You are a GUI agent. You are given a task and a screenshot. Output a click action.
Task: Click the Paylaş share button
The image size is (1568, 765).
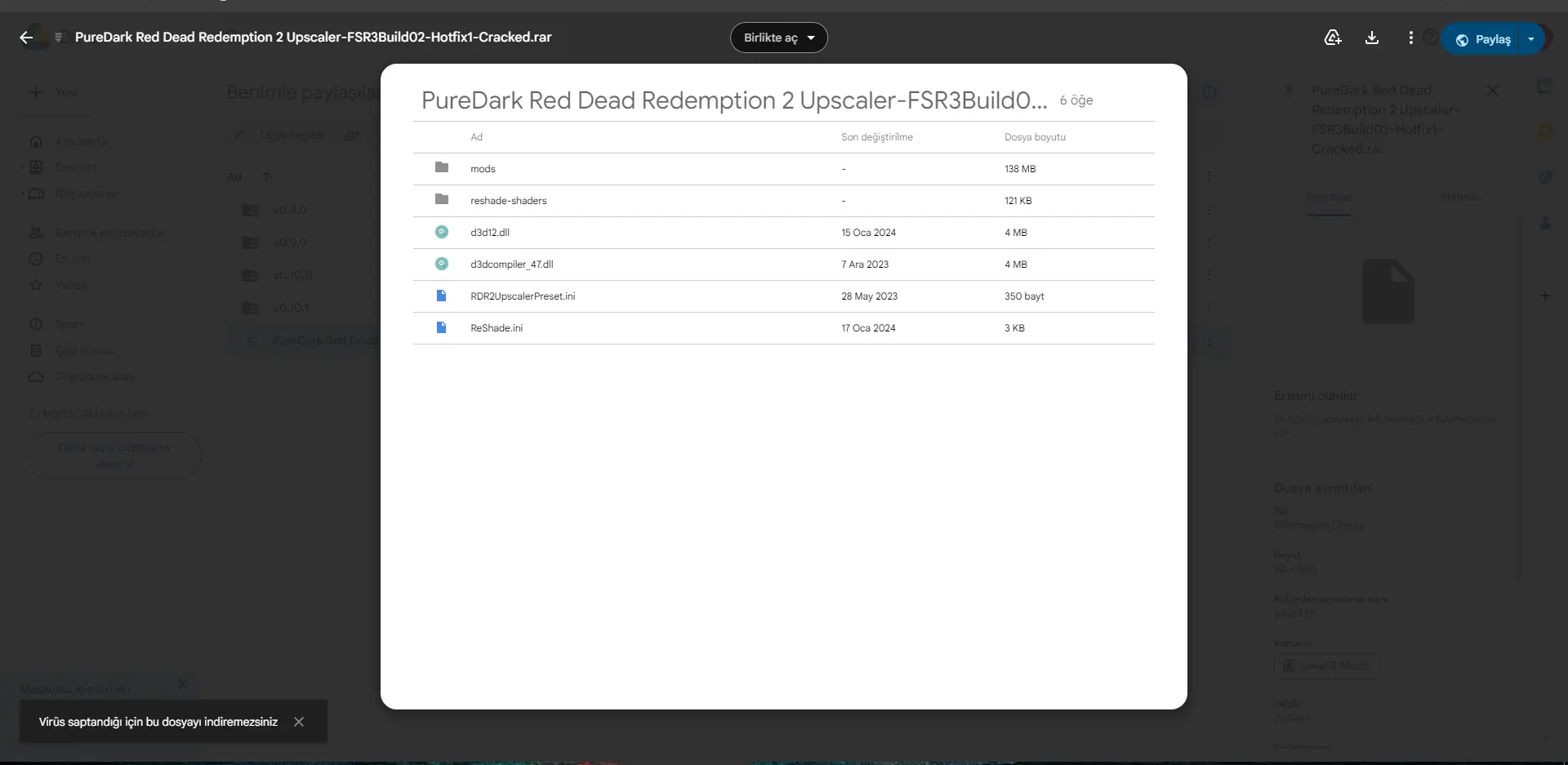(x=1483, y=39)
